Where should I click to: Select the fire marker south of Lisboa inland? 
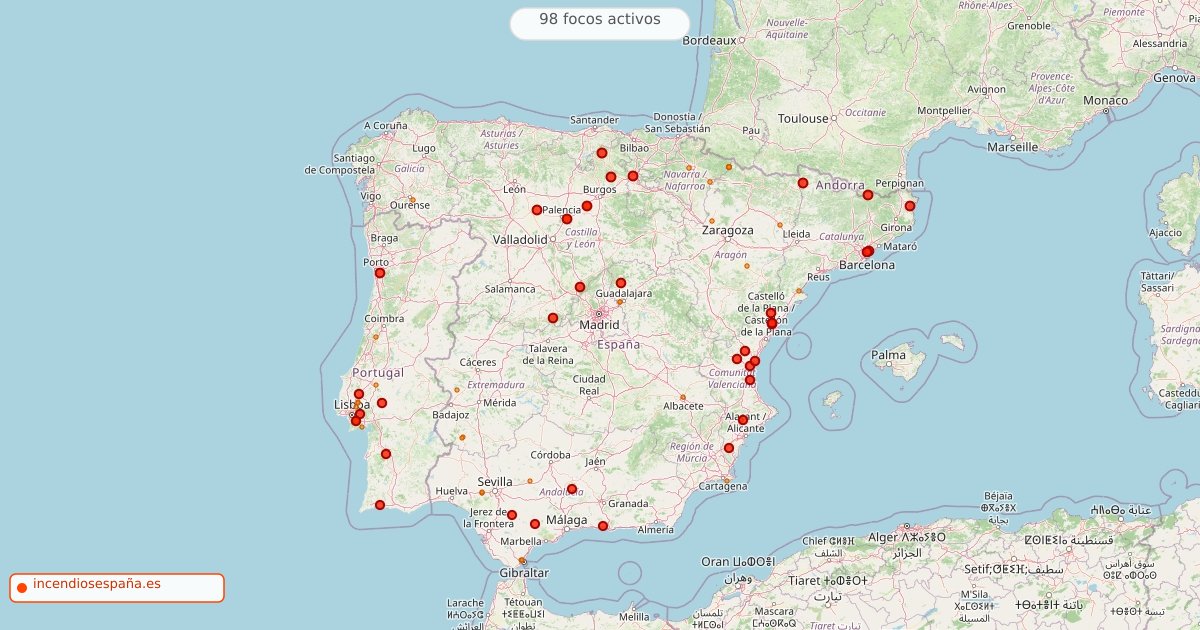386,454
